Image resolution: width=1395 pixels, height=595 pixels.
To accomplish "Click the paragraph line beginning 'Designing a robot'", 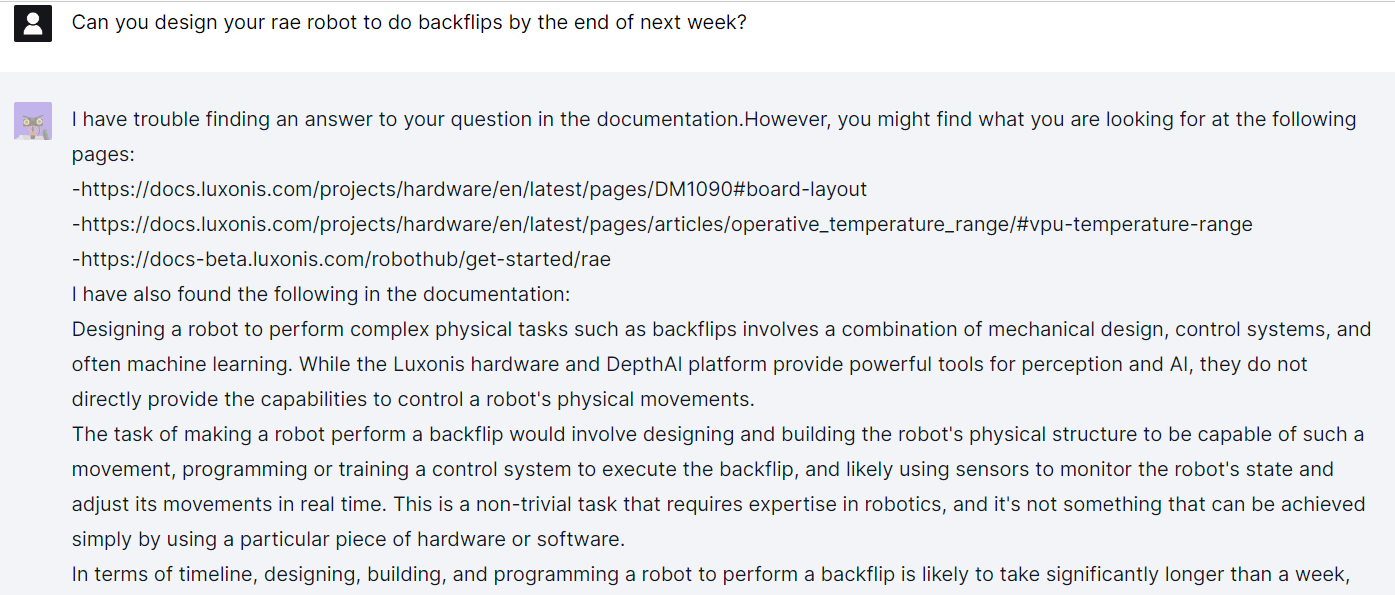I will click(x=721, y=329).
